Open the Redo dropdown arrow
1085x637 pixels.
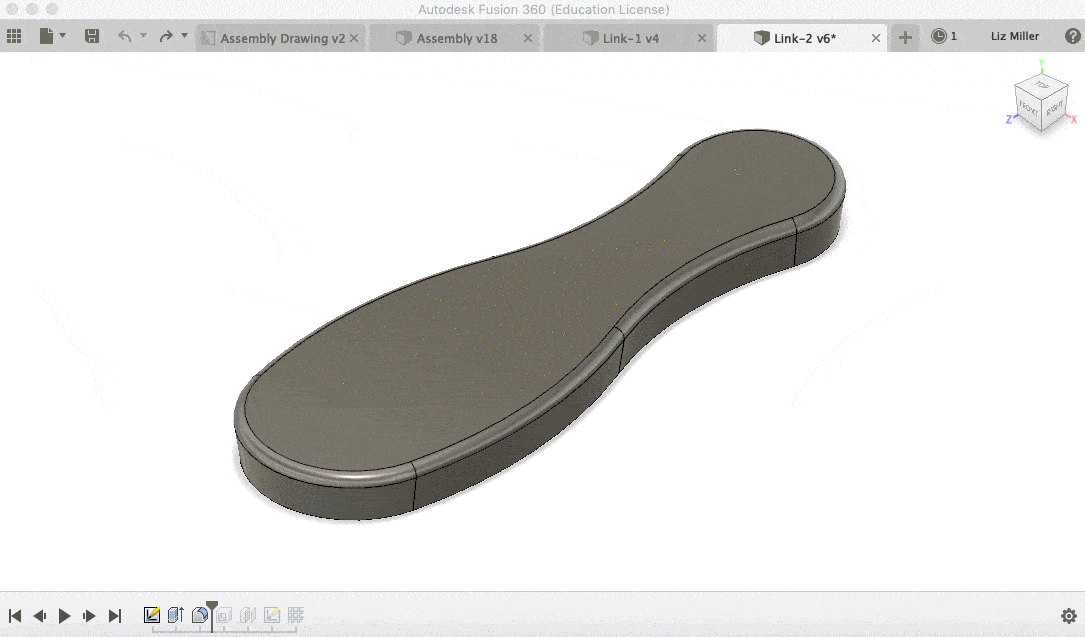(x=184, y=35)
